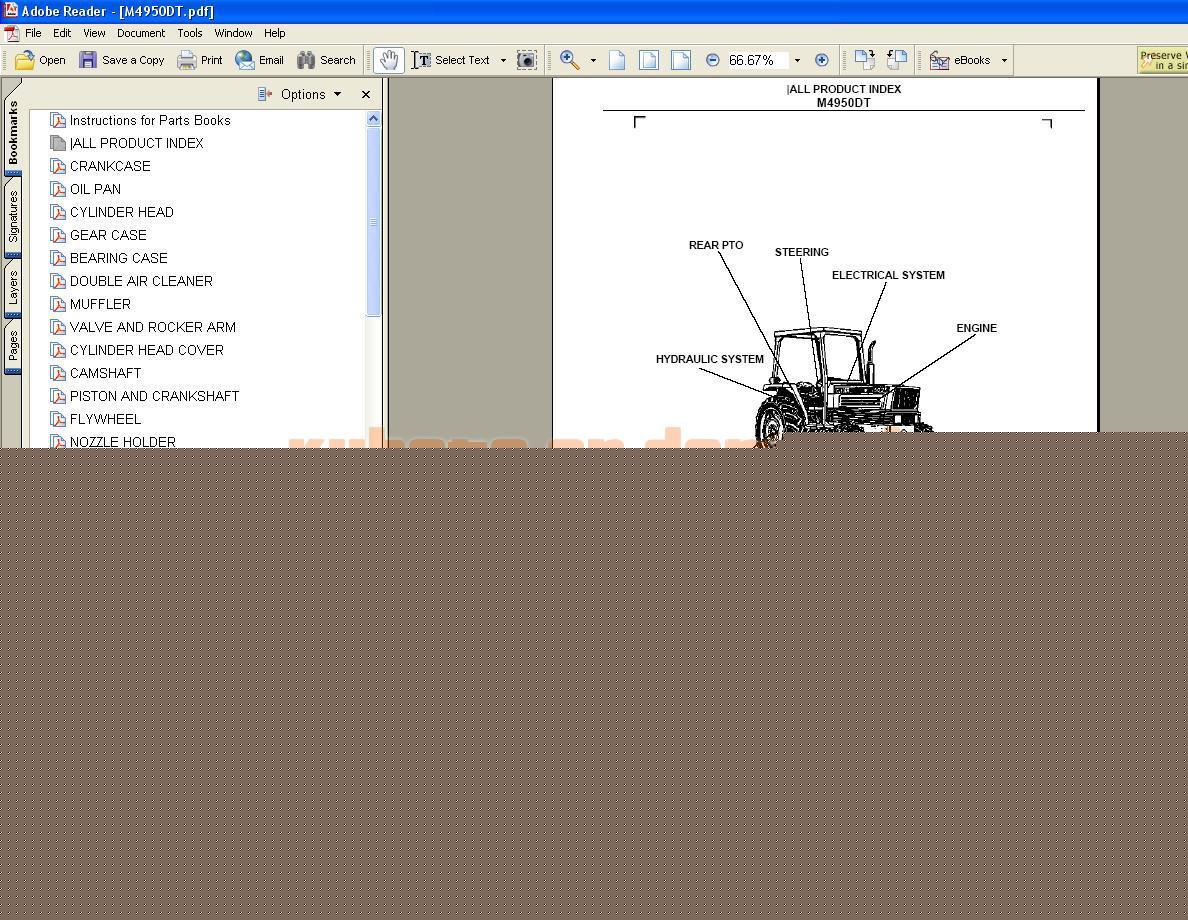Click the CRANKCASE bookmark icon
This screenshot has width=1188, height=920.
pos(58,166)
